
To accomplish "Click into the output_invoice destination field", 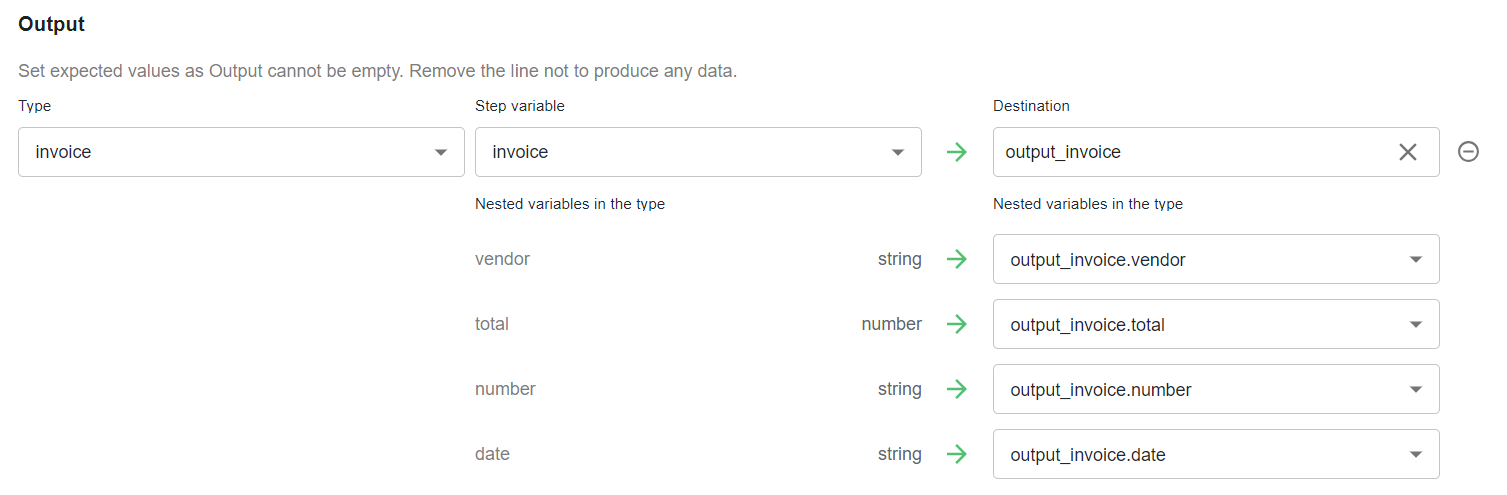I will point(1190,152).
